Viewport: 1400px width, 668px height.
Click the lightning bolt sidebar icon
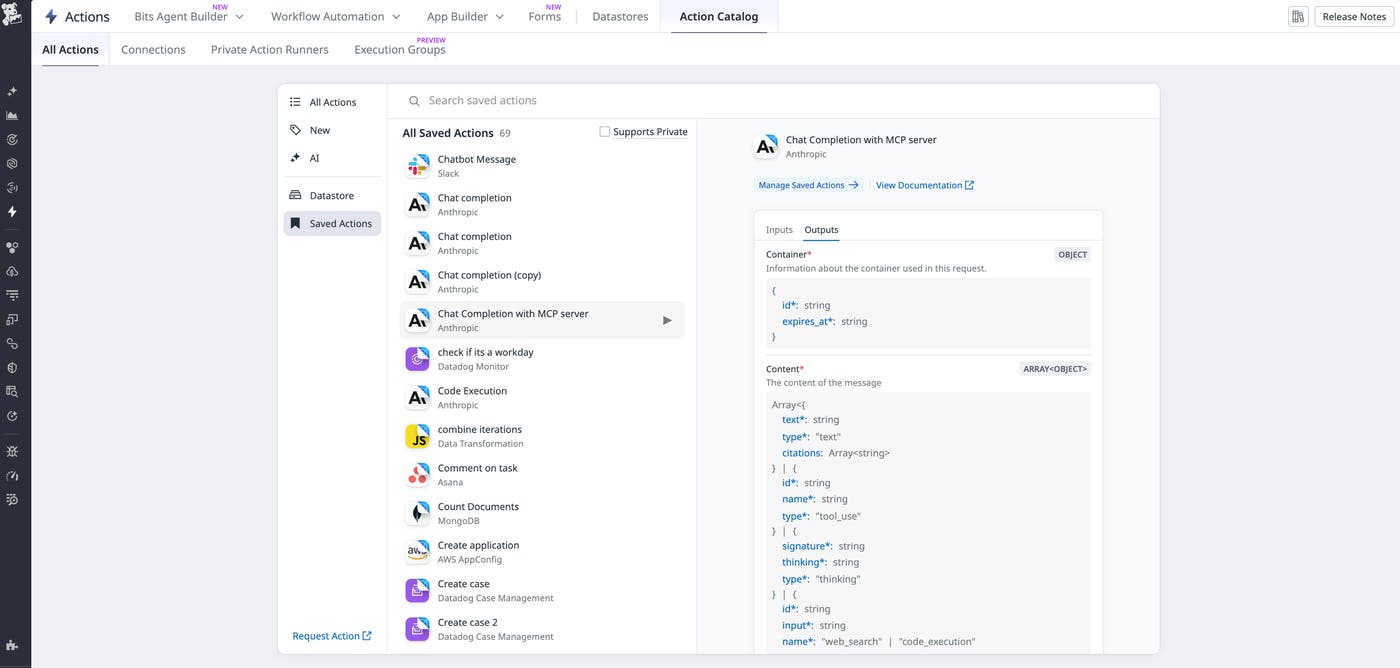click(12, 212)
